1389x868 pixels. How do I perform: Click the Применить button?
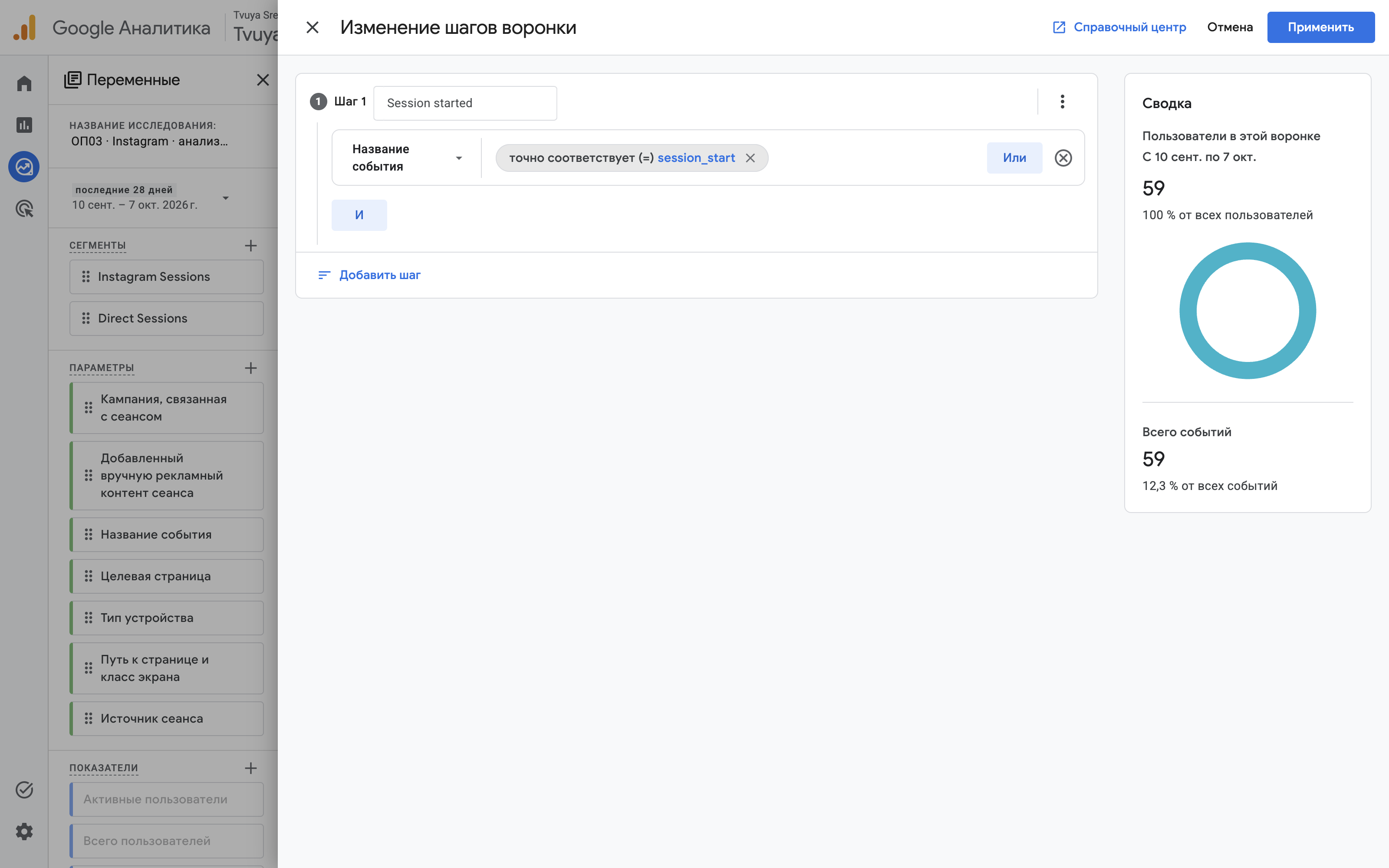1320,27
